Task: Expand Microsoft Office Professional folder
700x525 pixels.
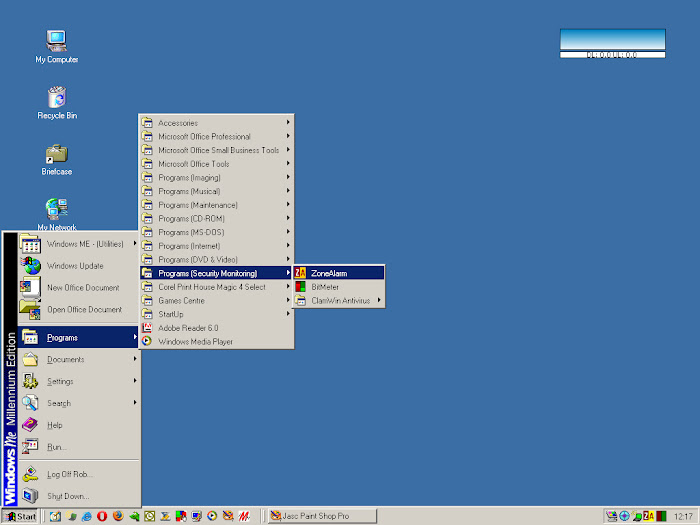Action: [217, 136]
